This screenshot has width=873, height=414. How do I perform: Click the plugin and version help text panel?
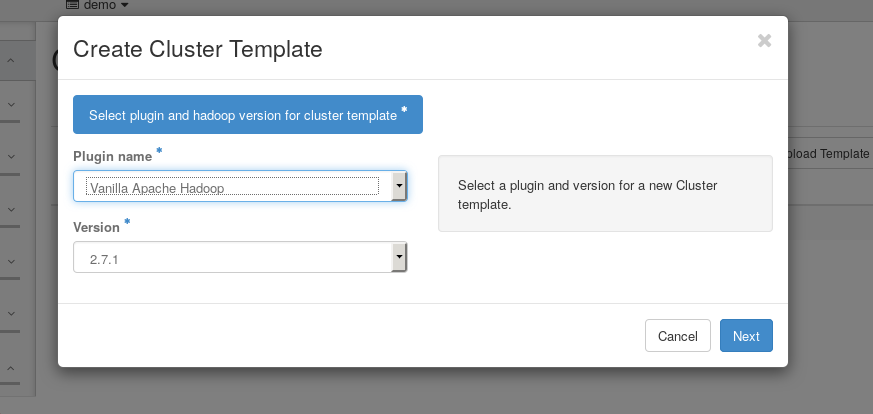click(x=605, y=194)
